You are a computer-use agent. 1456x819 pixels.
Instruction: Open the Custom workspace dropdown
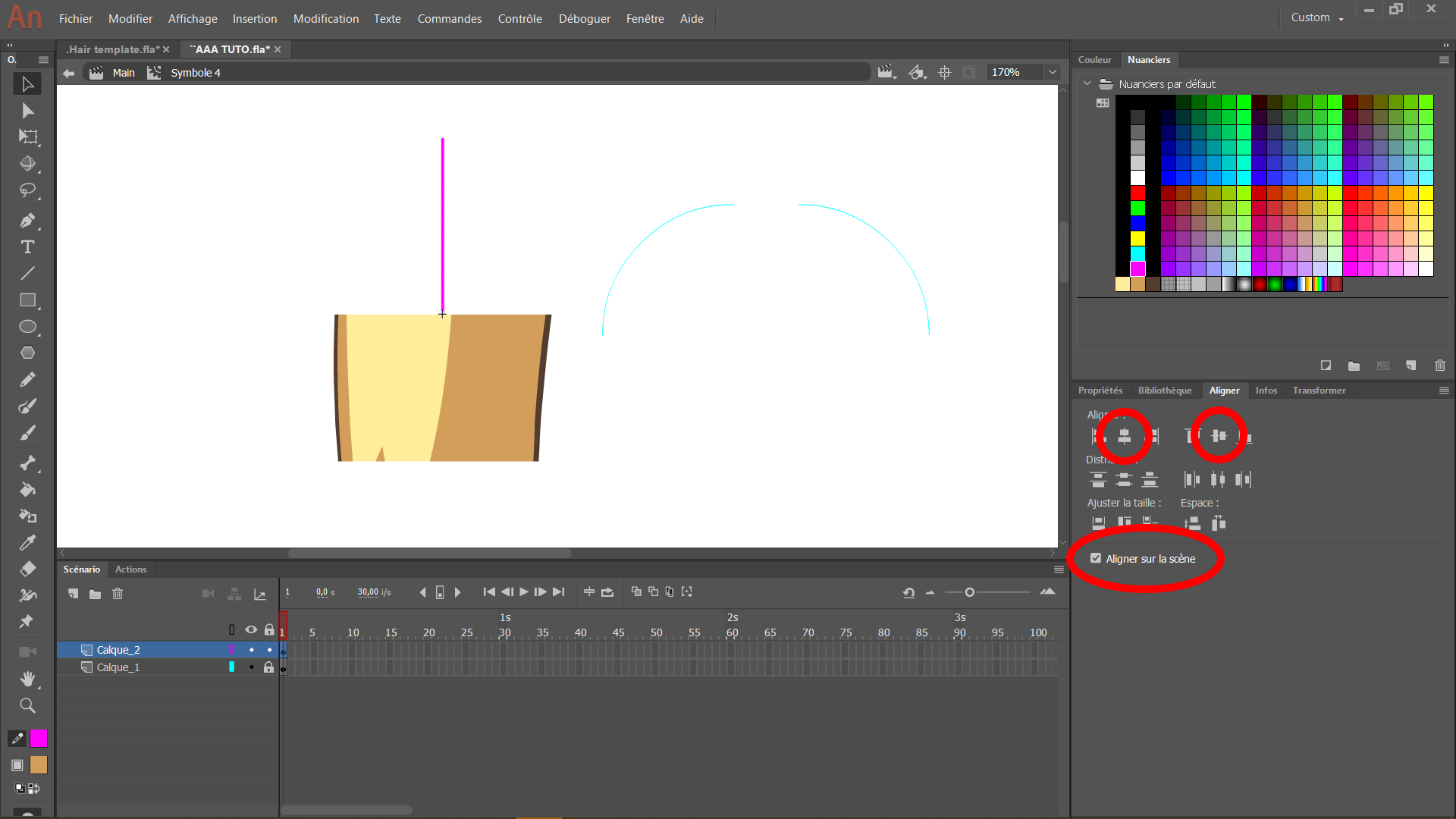(x=1317, y=17)
